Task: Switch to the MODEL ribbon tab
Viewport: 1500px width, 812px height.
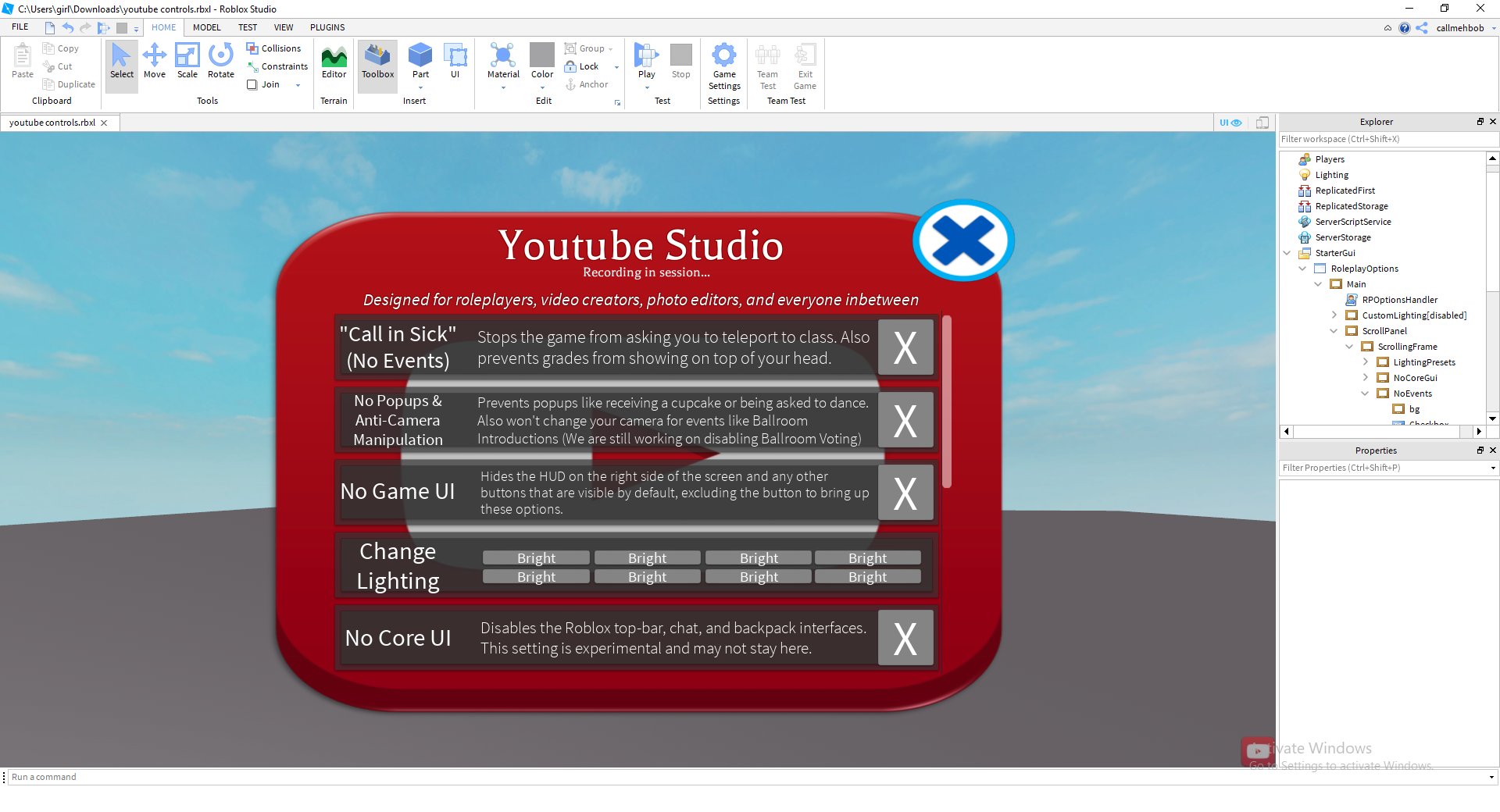Action: [x=207, y=27]
